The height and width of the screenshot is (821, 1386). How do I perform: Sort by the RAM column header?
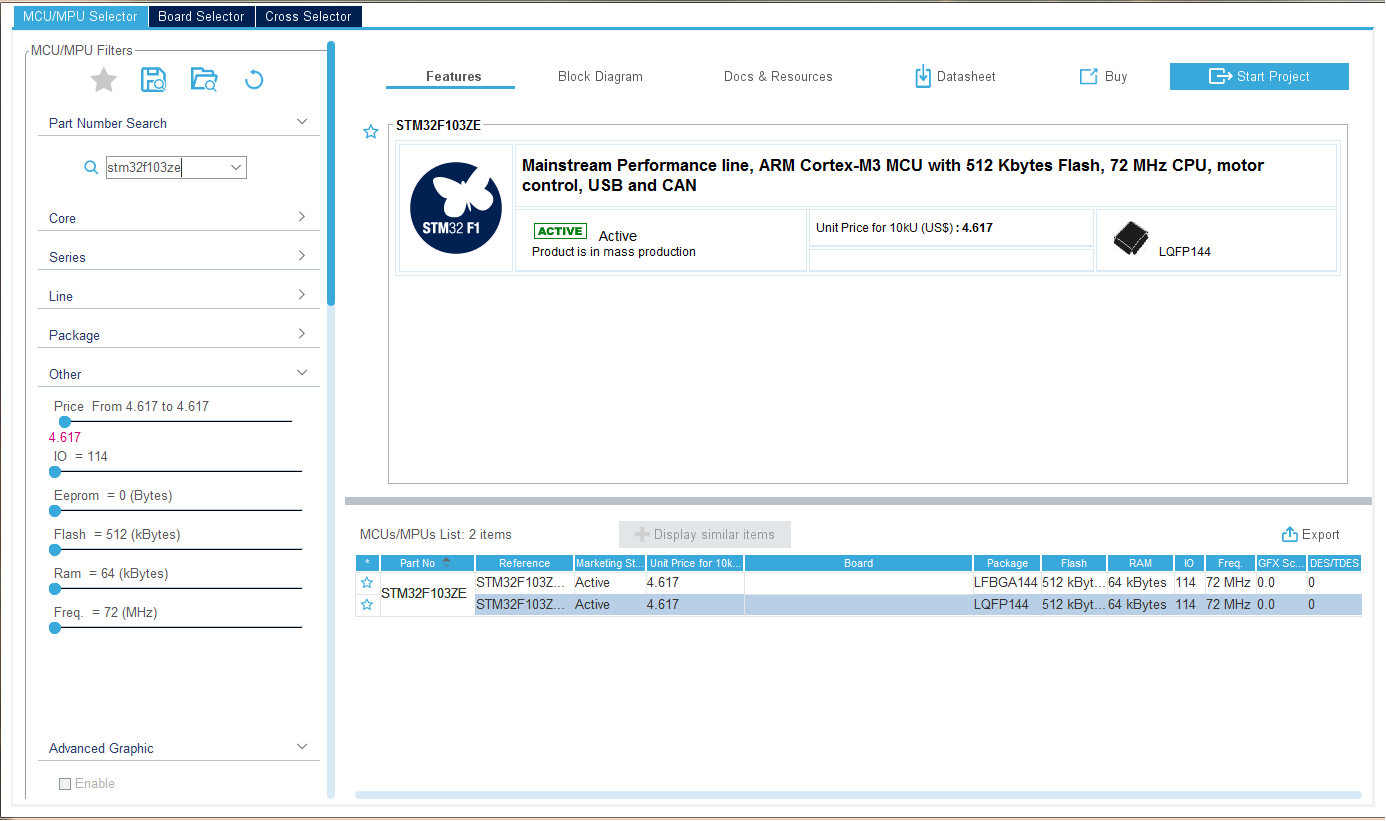(x=1140, y=563)
